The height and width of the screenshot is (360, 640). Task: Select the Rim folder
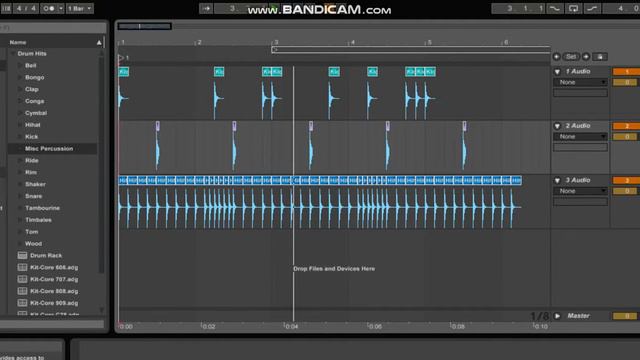31,172
